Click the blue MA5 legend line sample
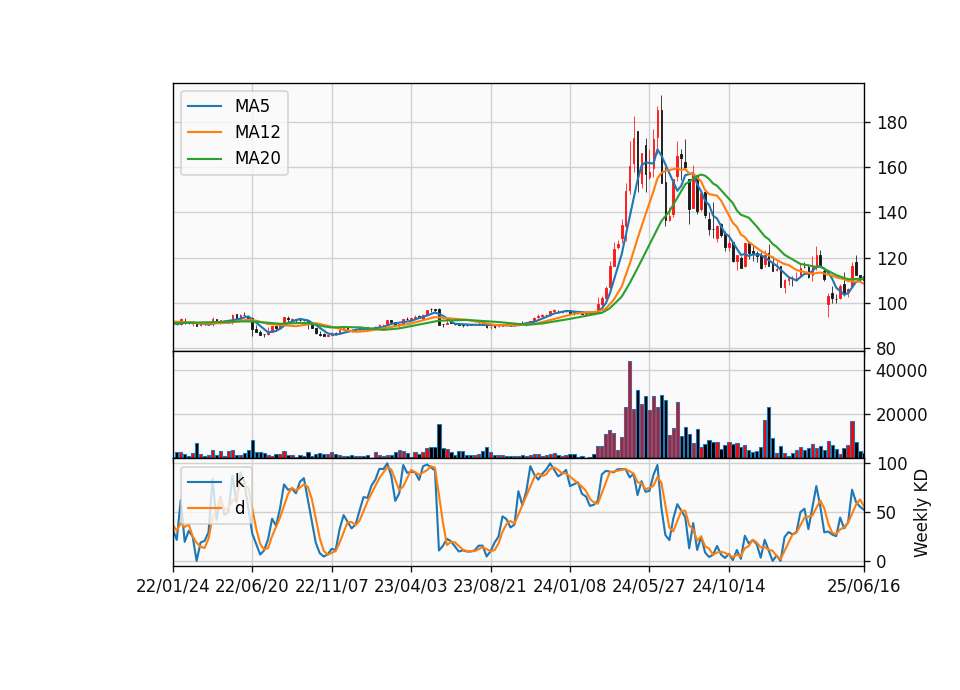The height and width of the screenshot is (690, 960). tap(204, 106)
